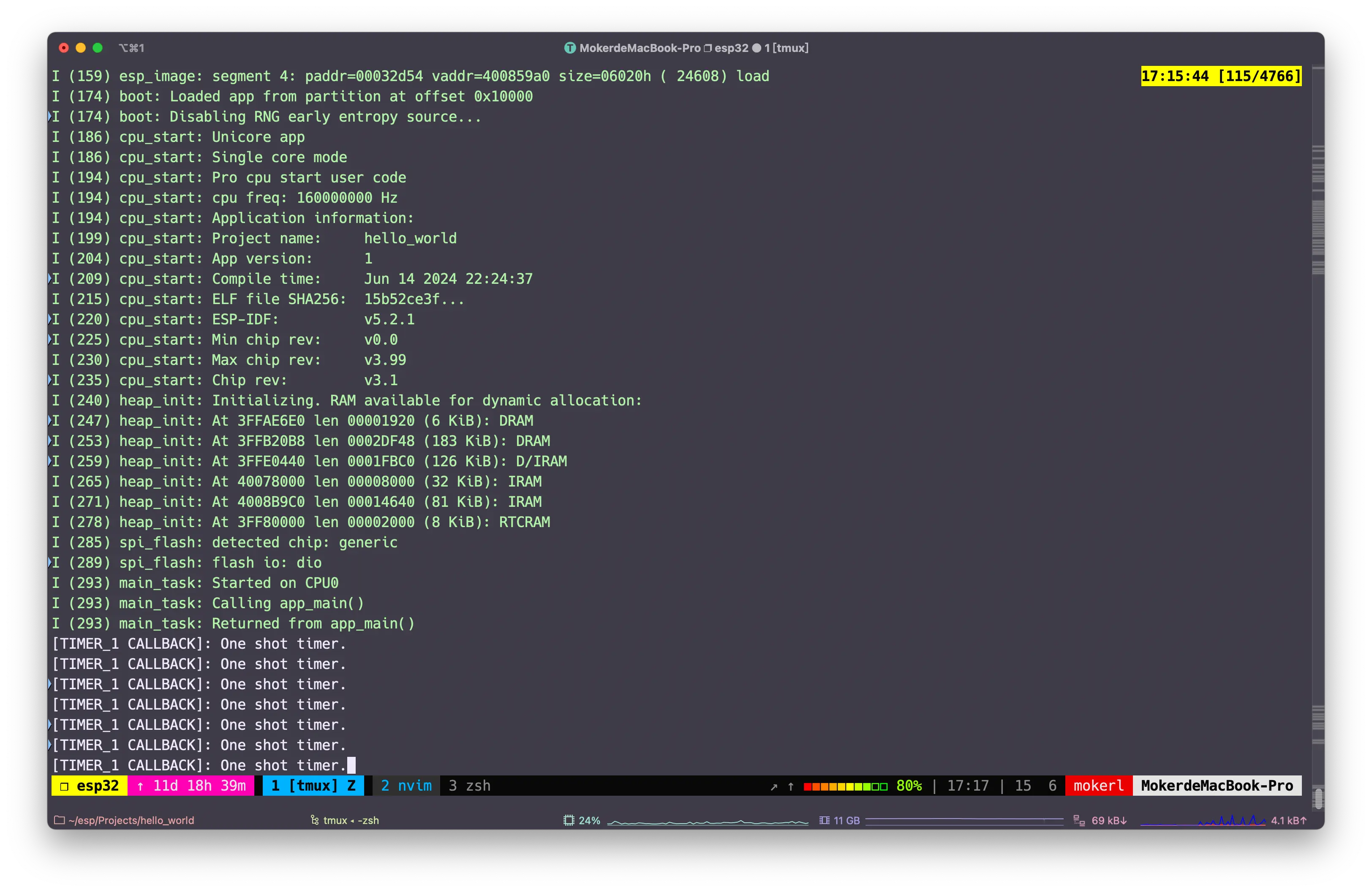Click the '24%' CPU usage value

click(x=589, y=820)
